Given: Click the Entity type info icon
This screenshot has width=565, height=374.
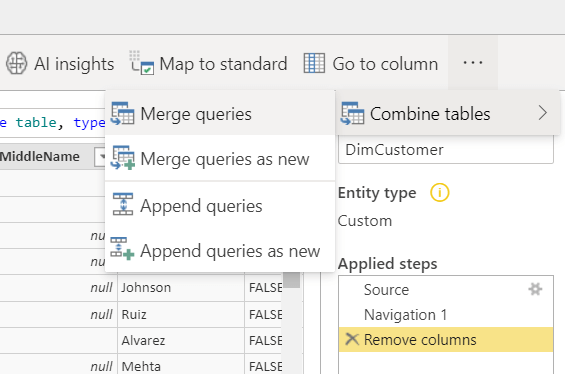Looking at the screenshot, I should (x=440, y=192).
